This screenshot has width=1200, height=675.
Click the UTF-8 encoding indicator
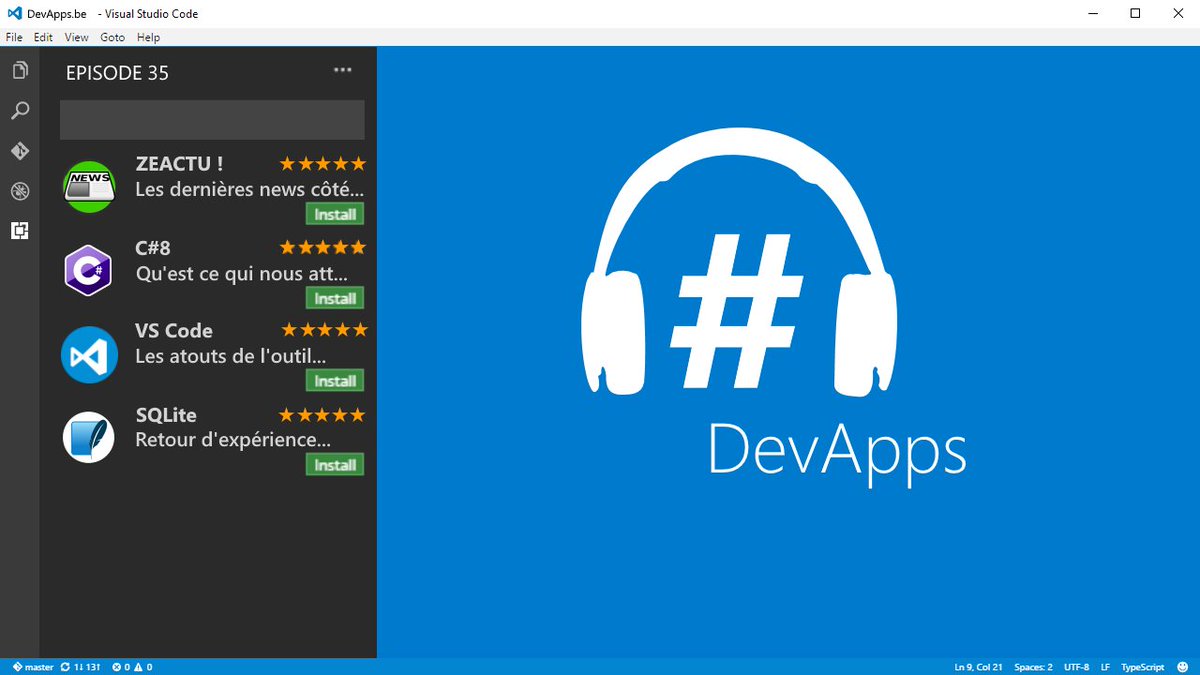(x=1077, y=667)
